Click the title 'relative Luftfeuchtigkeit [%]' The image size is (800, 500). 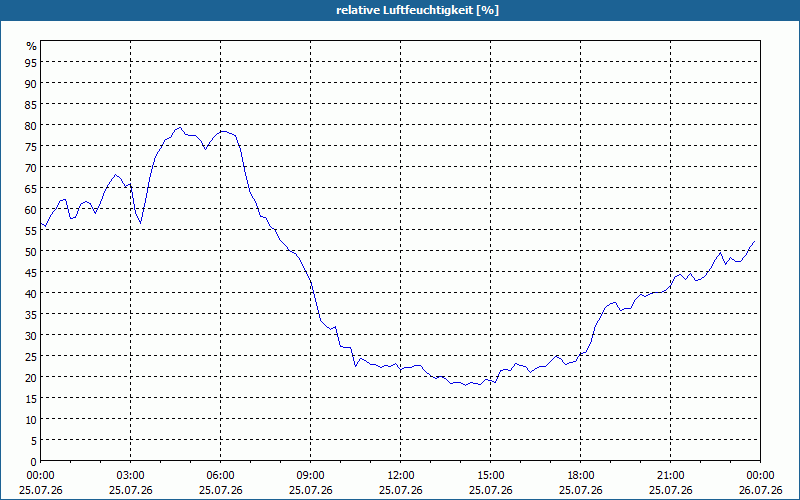(417, 10)
